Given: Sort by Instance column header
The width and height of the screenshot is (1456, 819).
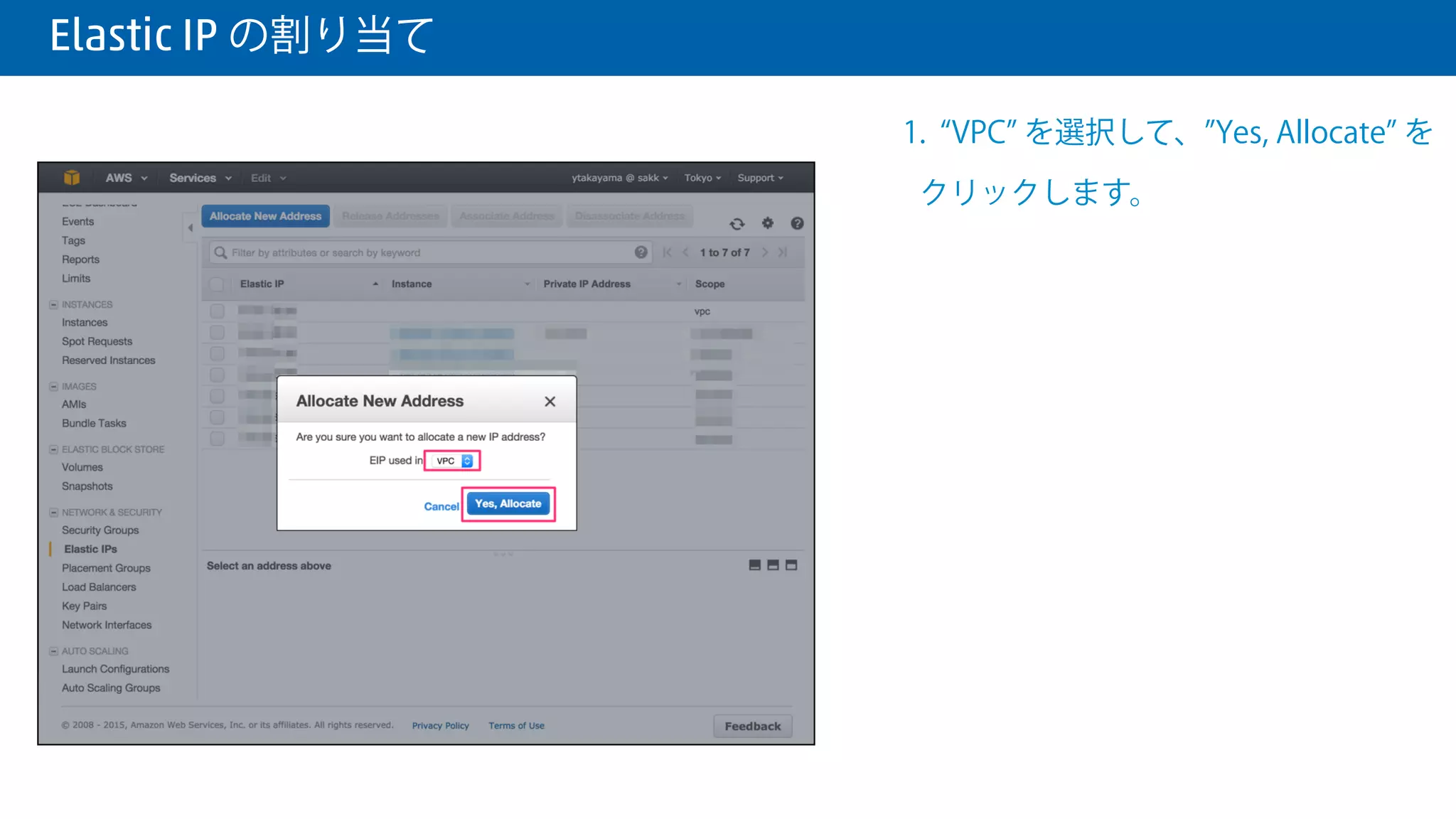Looking at the screenshot, I should tap(412, 284).
